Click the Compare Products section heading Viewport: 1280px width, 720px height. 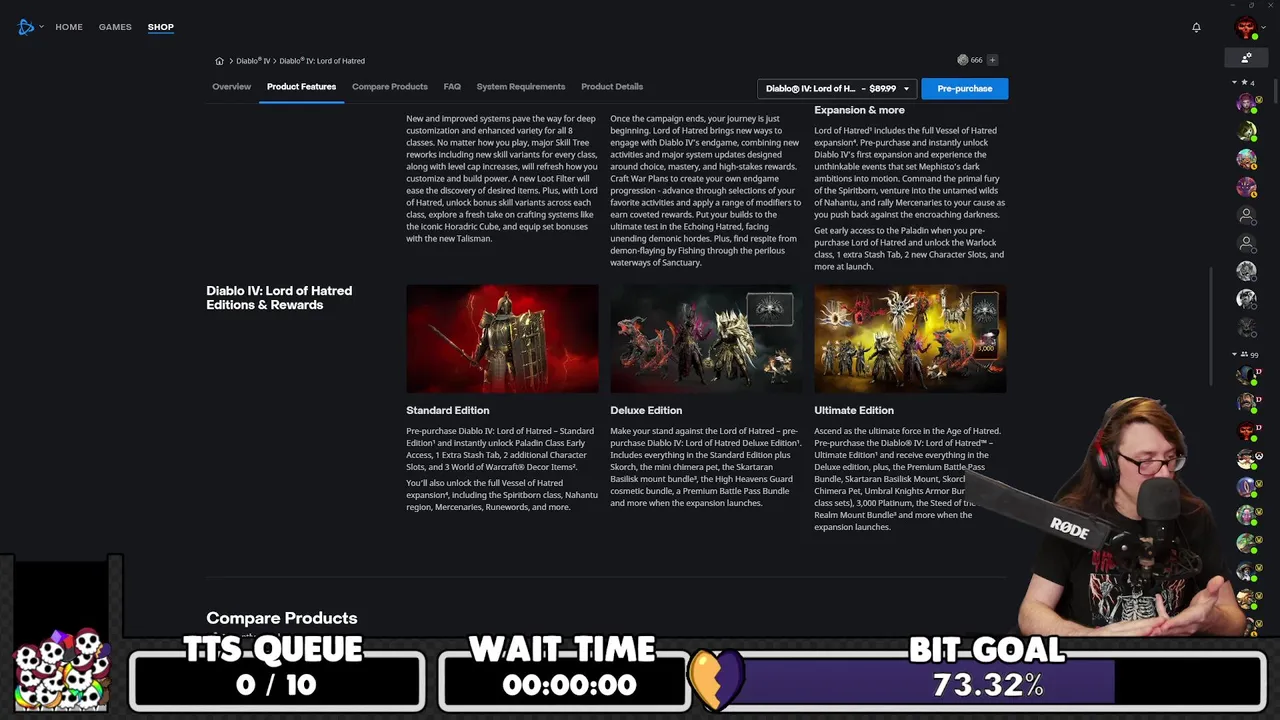pyautogui.click(x=281, y=618)
